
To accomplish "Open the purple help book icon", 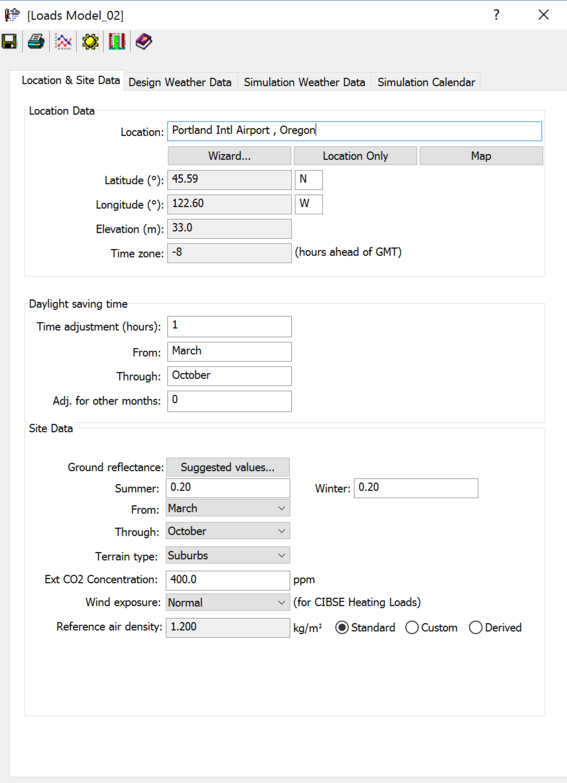I will point(143,41).
